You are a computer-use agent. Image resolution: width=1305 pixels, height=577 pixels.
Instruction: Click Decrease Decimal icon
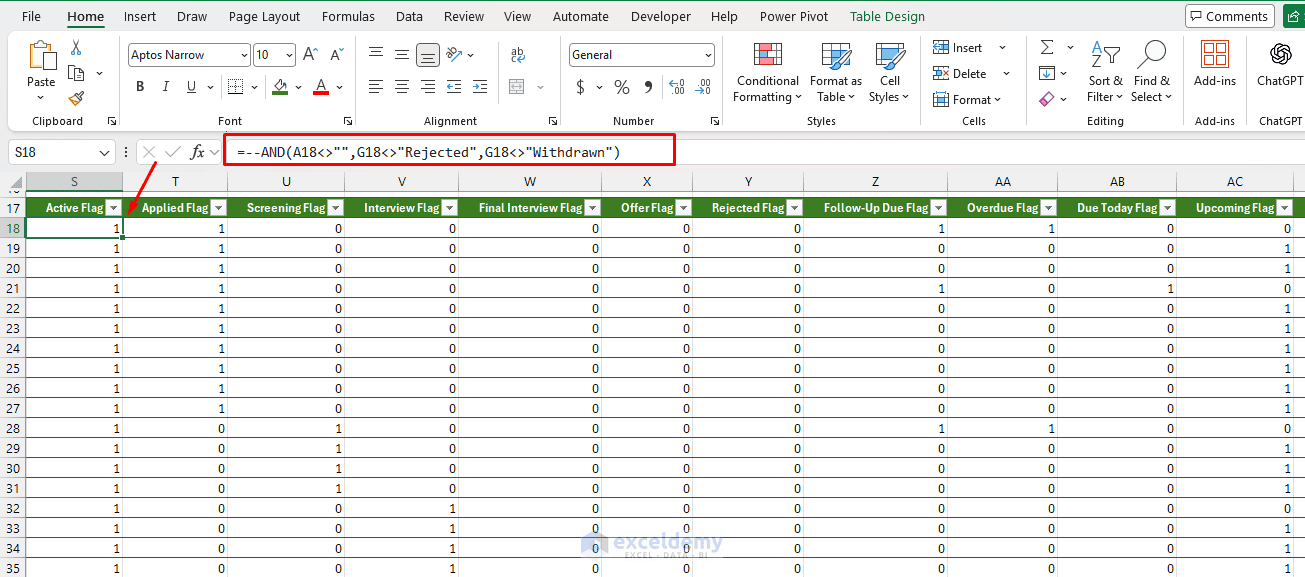click(703, 87)
